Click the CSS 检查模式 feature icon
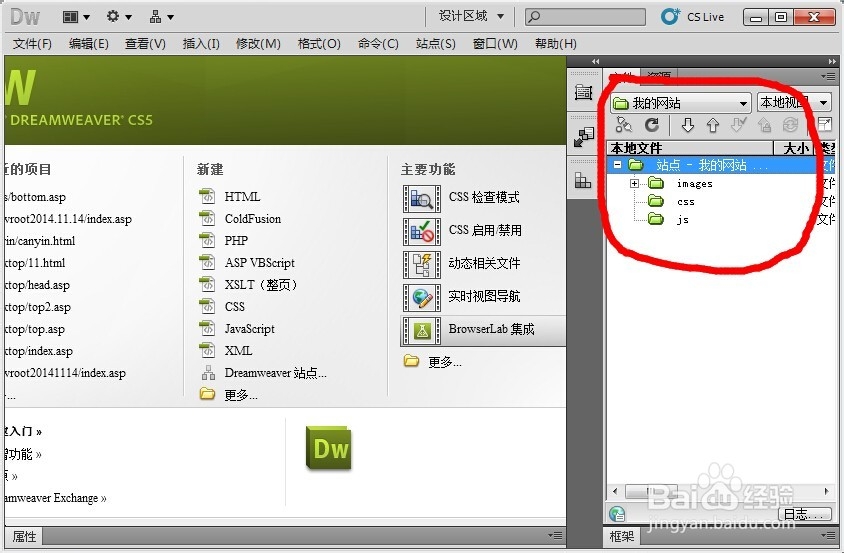This screenshot has height=553, width=844. click(x=421, y=199)
